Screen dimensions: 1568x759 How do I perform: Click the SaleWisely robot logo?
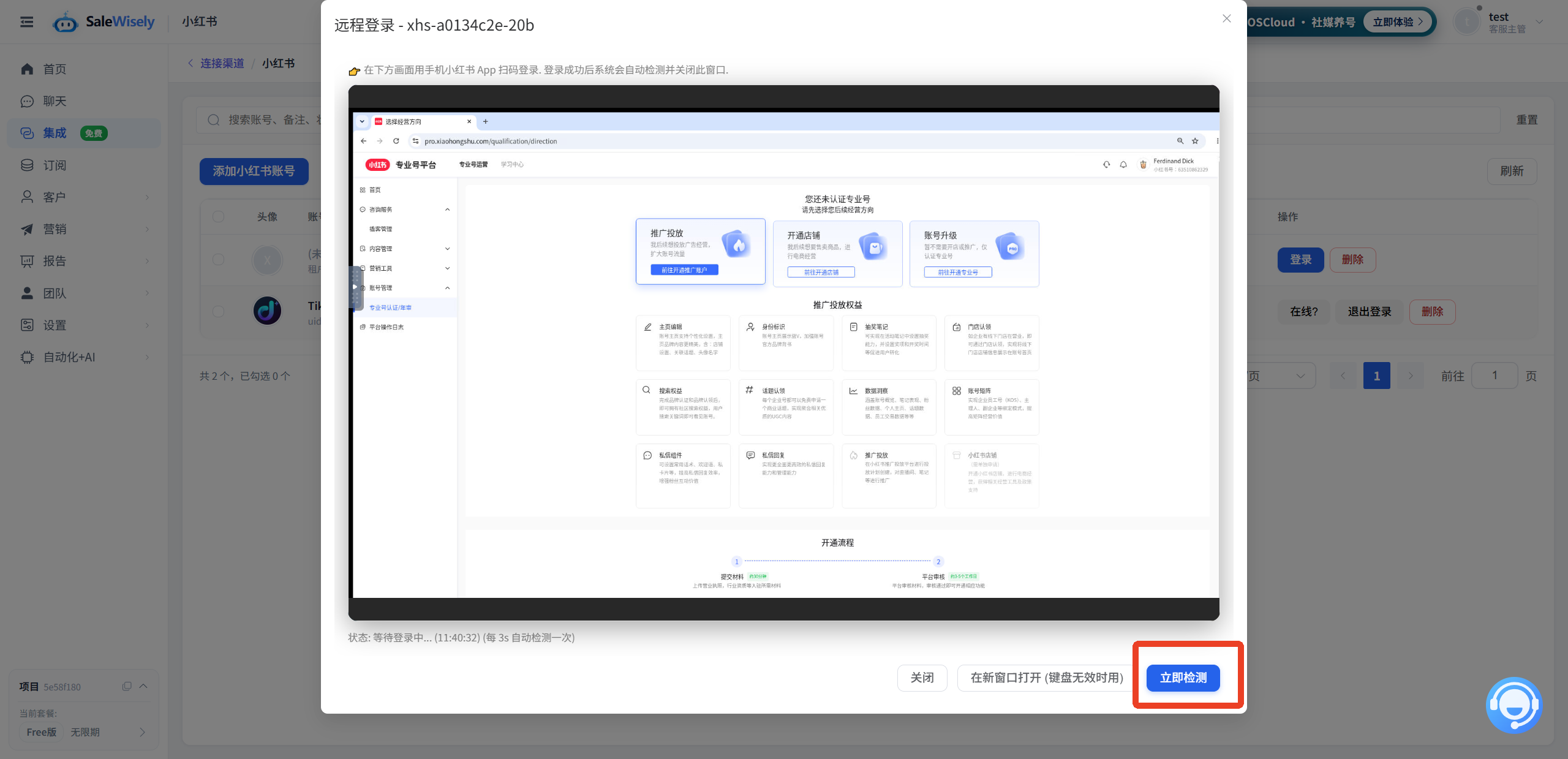65,23
